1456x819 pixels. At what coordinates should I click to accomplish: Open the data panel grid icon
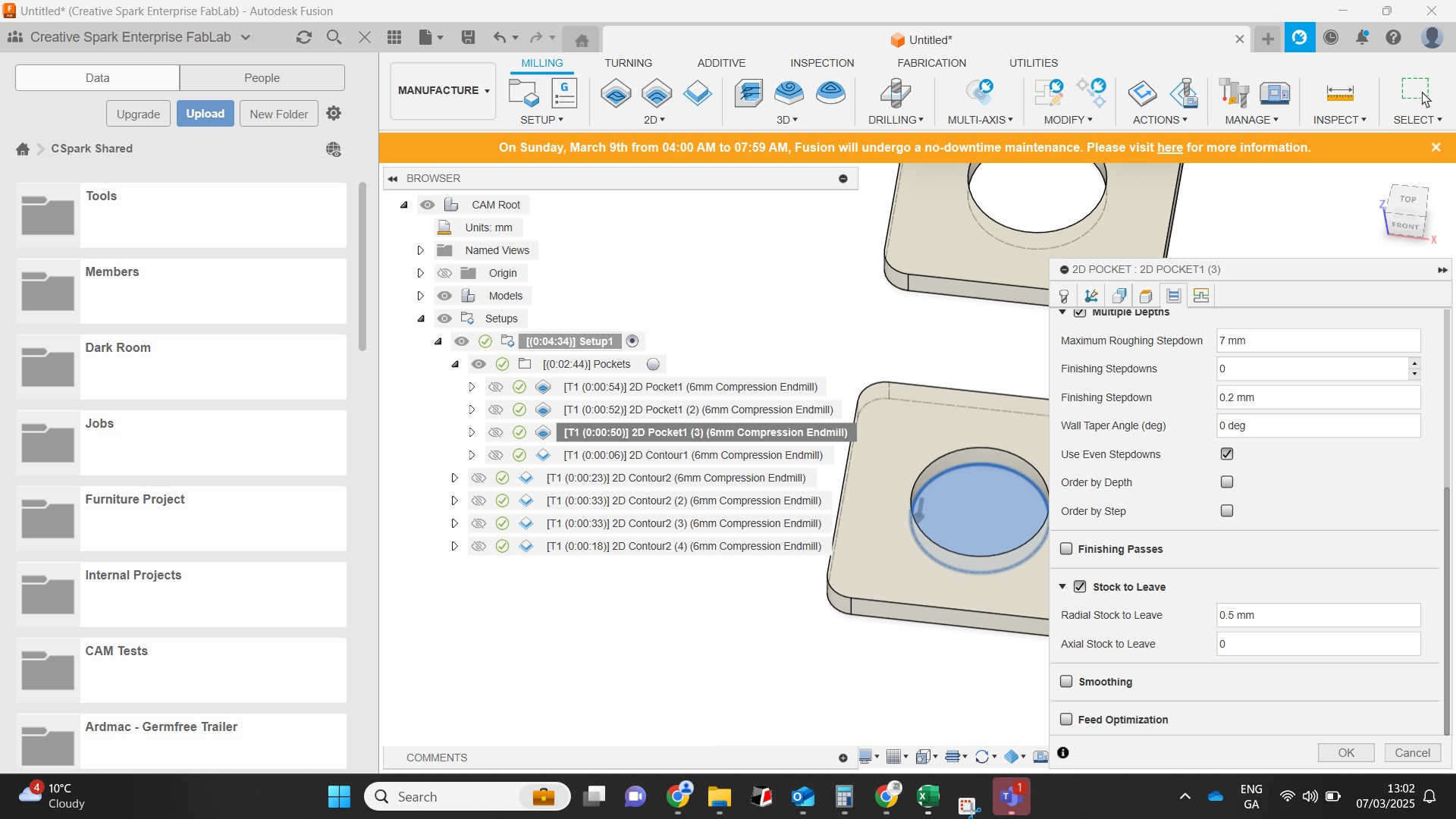tap(394, 37)
